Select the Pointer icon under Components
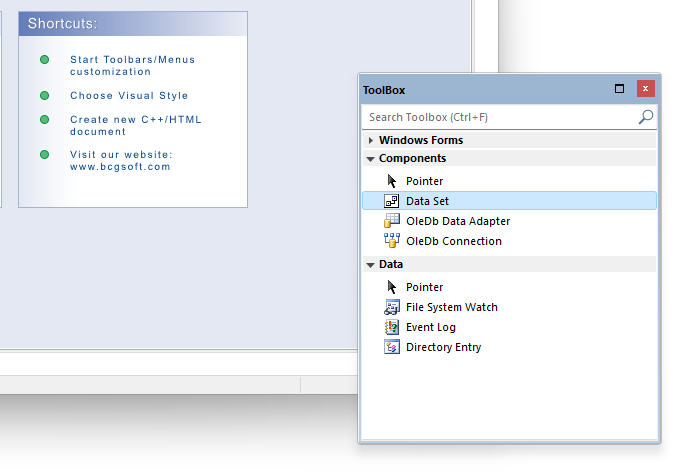697x472 pixels. click(392, 181)
